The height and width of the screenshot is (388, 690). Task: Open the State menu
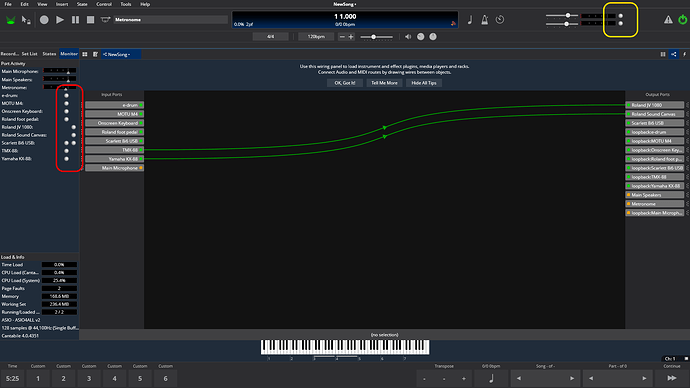pos(82,4)
